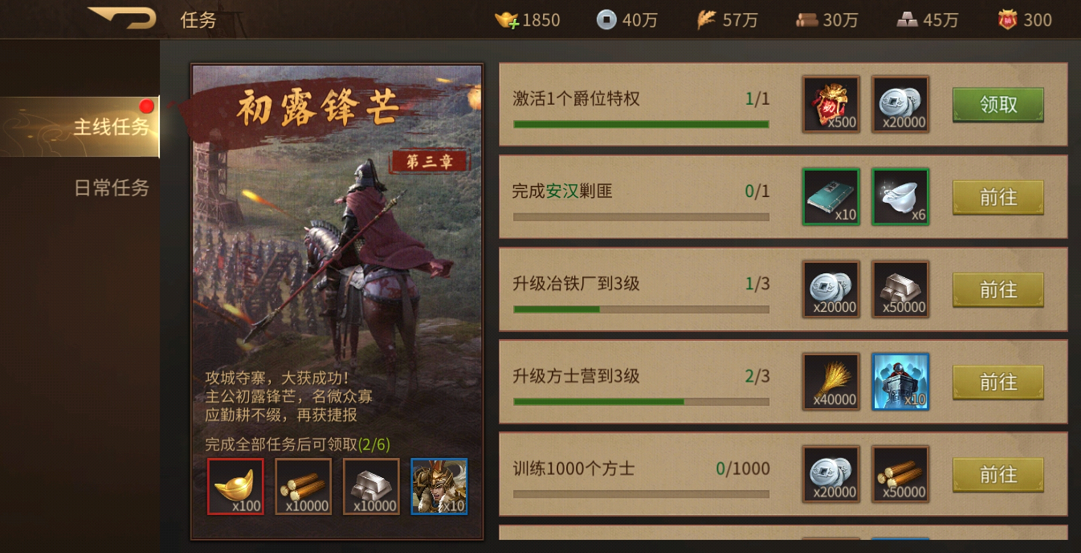Tap the iron ingot resource icon showing 45万
Screen dimensions: 1081x553
(907, 20)
